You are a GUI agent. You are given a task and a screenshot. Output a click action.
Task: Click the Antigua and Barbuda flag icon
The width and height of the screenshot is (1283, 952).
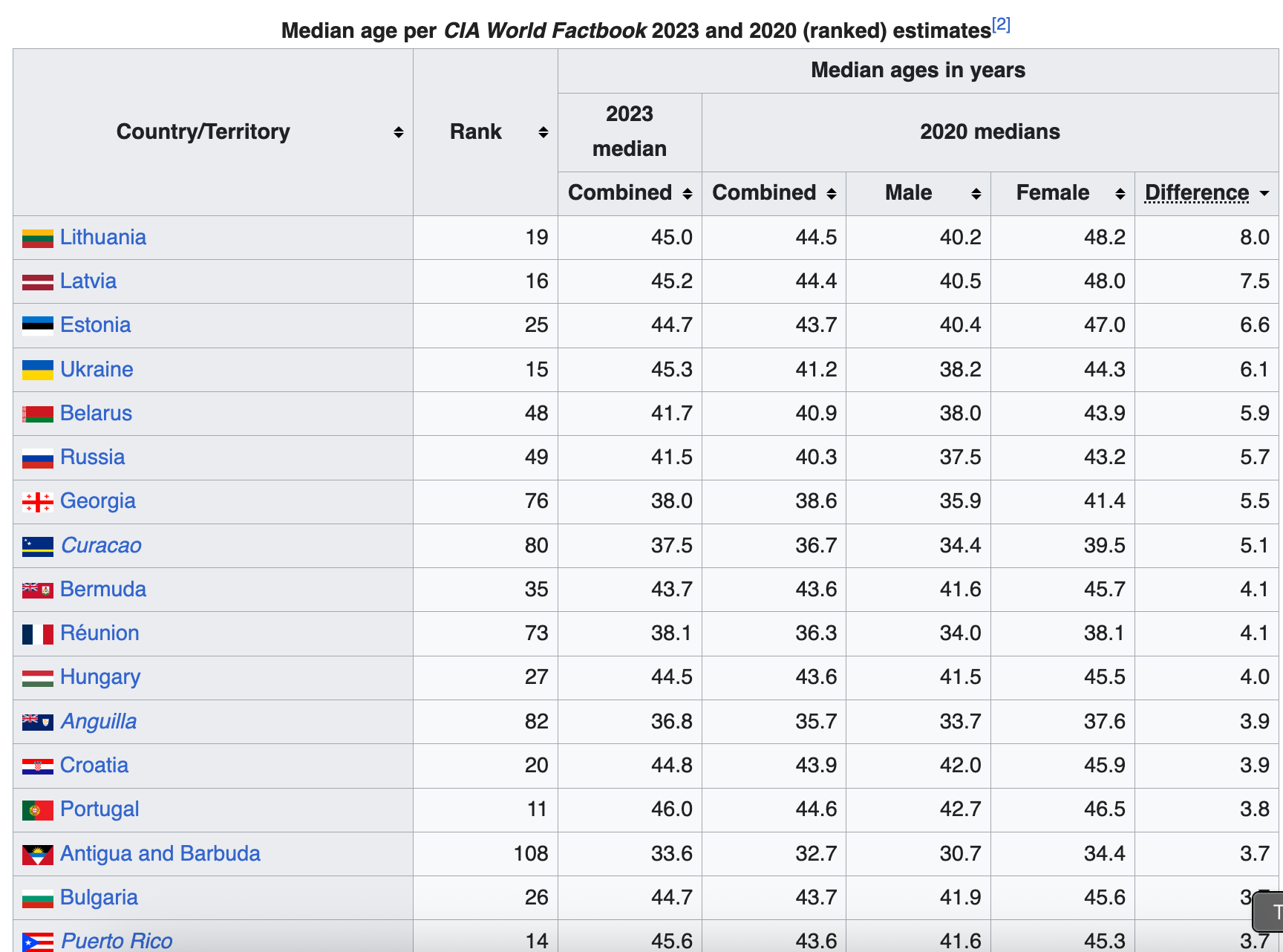[x=37, y=855]
